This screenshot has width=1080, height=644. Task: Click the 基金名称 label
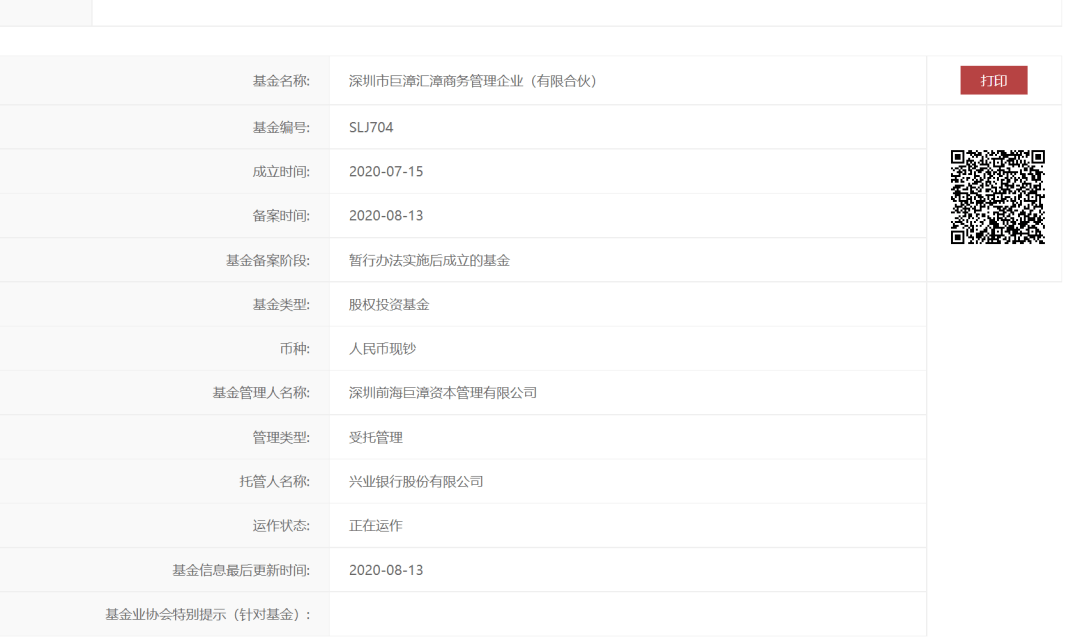[x=281, y=81]
